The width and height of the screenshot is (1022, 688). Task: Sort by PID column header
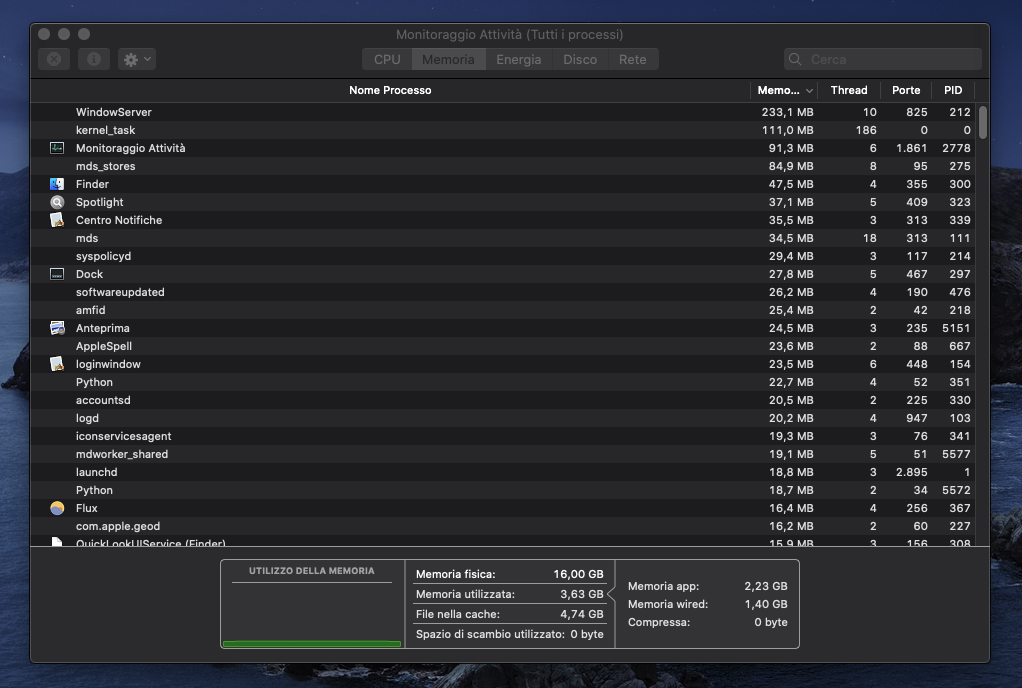point(953,90)
